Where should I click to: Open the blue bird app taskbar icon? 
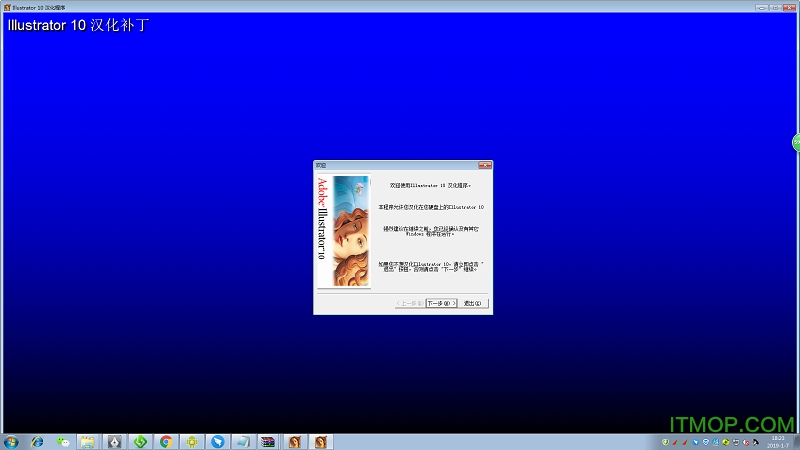point(217,442)
